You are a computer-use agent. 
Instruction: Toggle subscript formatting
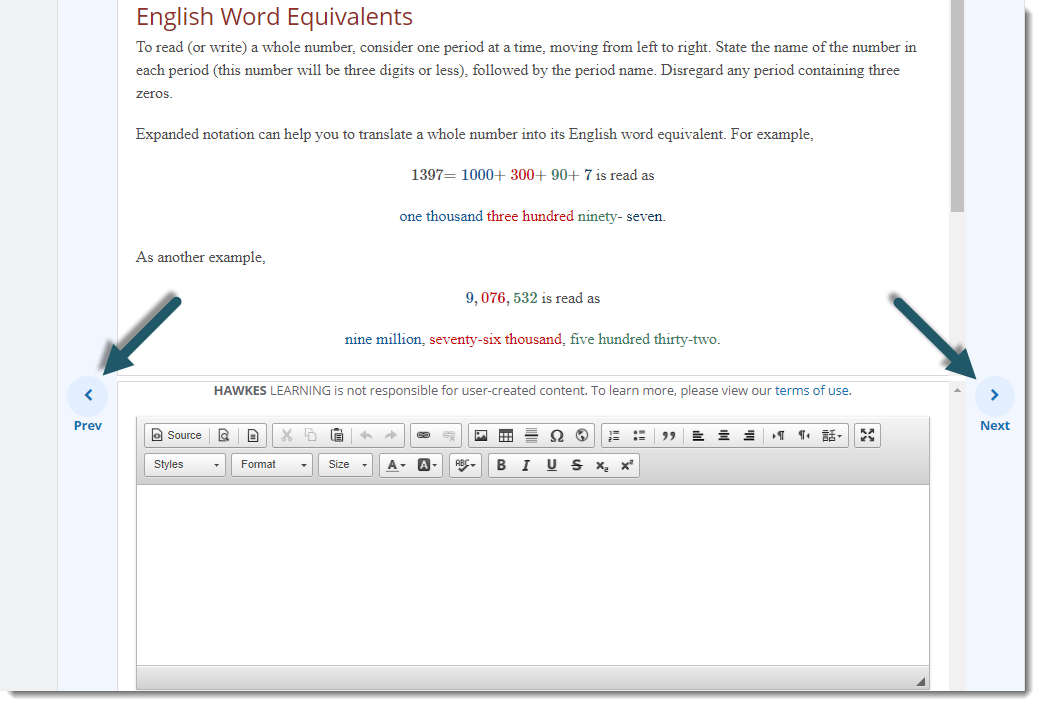point(602,465)
